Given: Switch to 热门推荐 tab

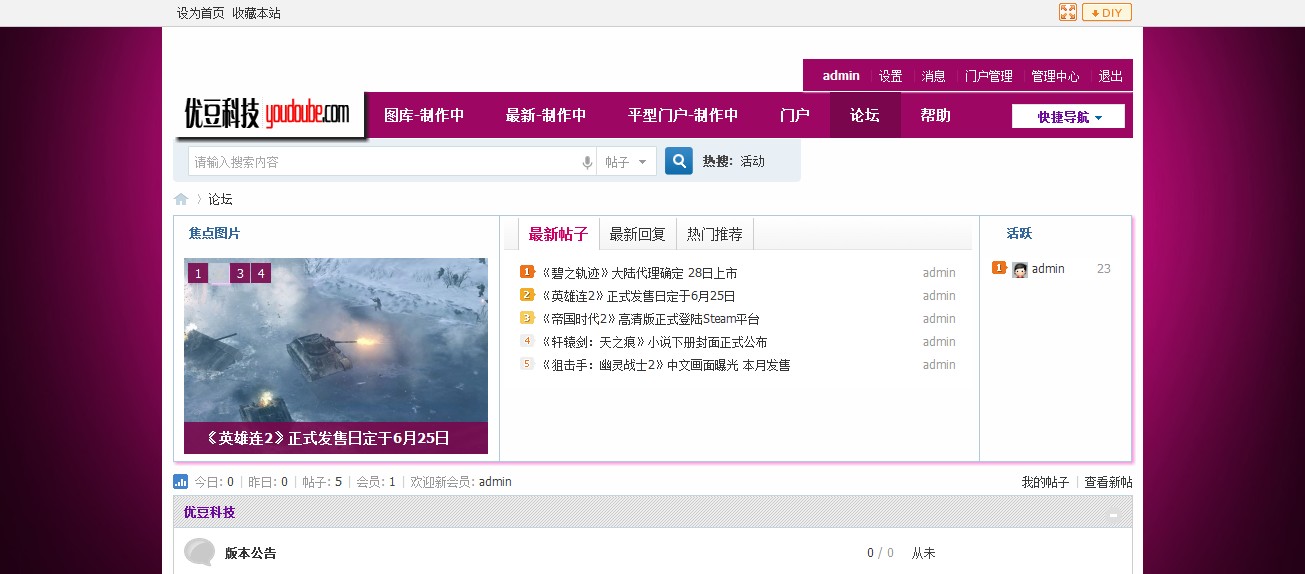Looking at the screenshot, I should click(715, 234).
